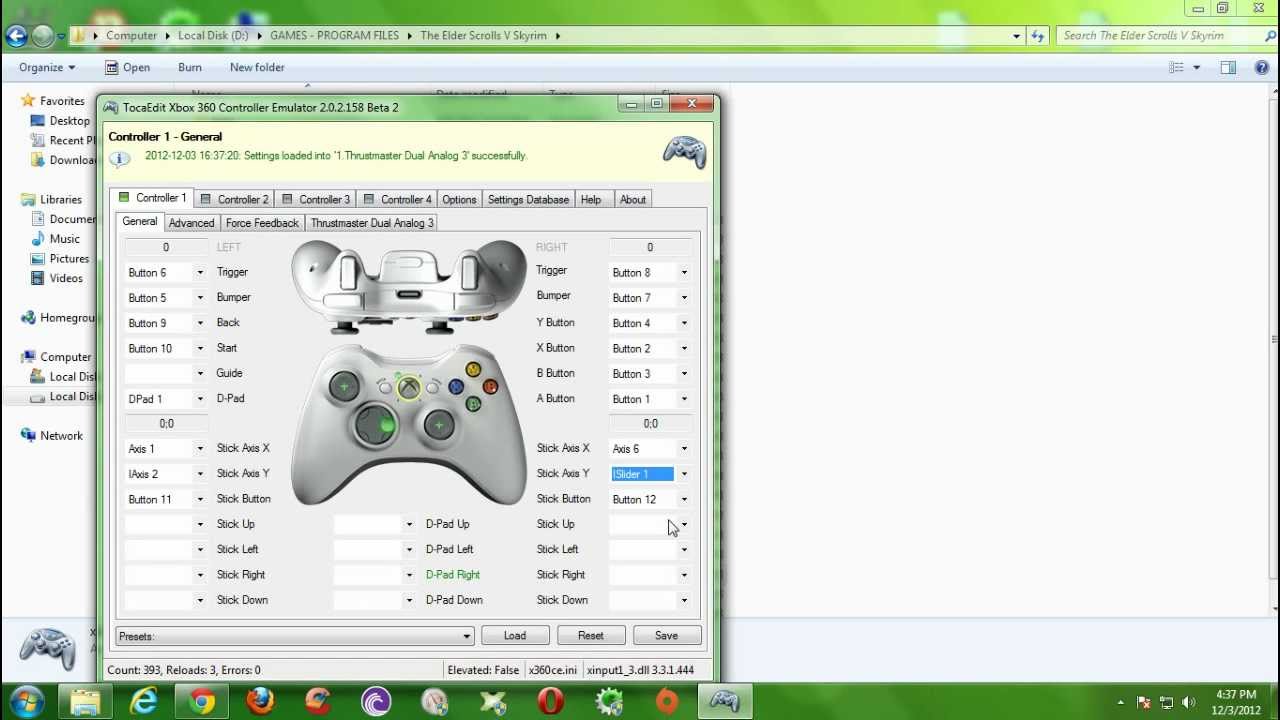Click Burn in the Explorer toolbar
Viewport: 1280px width, 720px height.
(x=190, y=67)
